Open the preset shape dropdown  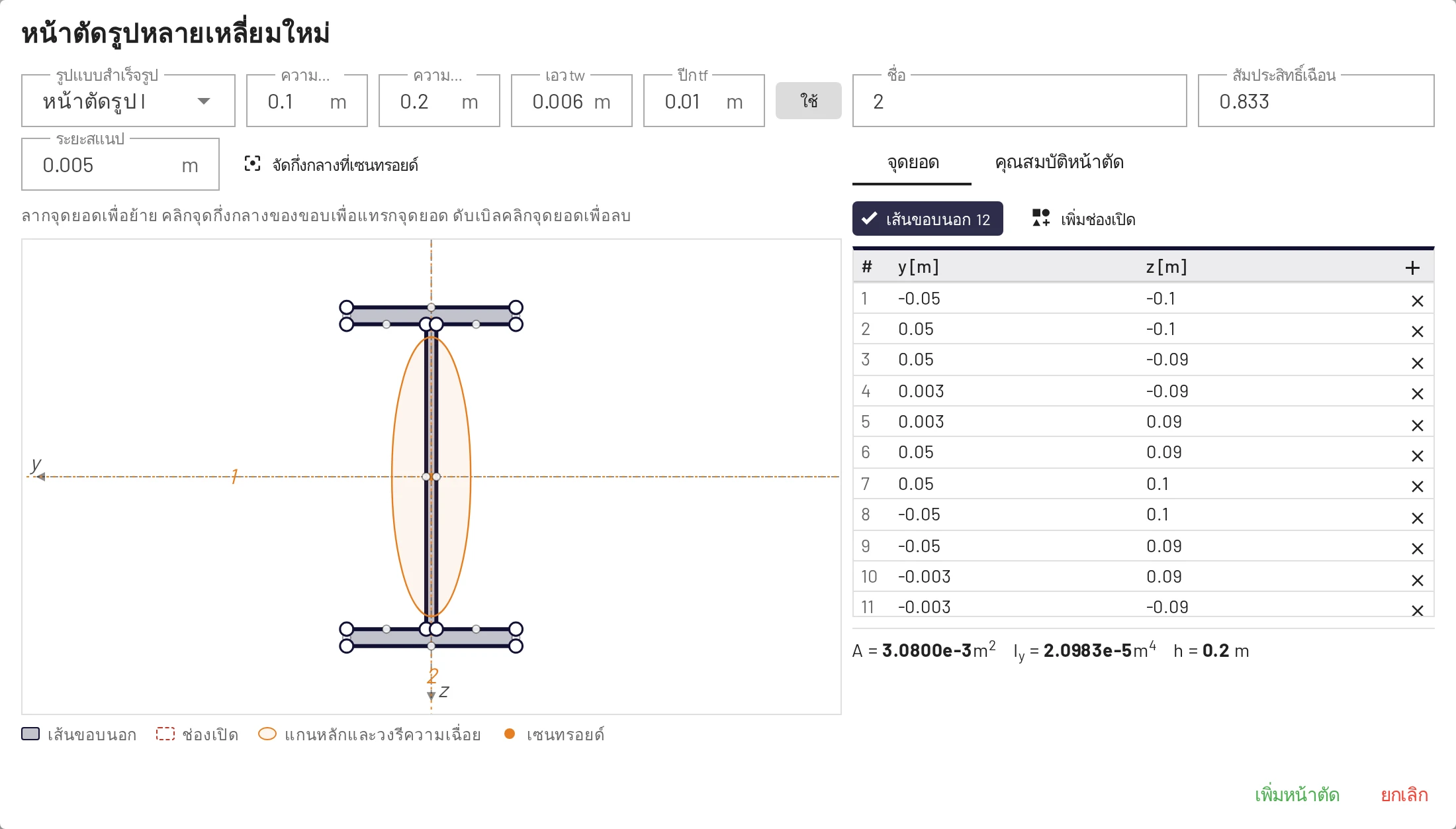128,101
